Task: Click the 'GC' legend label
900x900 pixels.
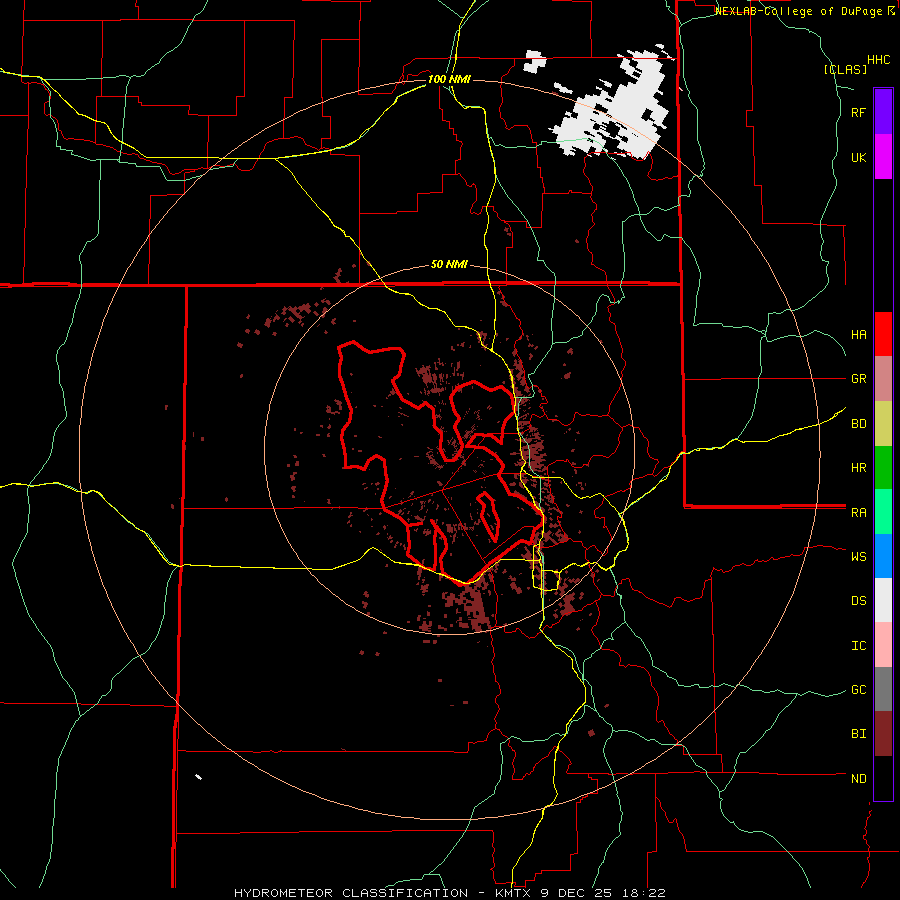Action: pyautogui.click(x=858, y=690)
